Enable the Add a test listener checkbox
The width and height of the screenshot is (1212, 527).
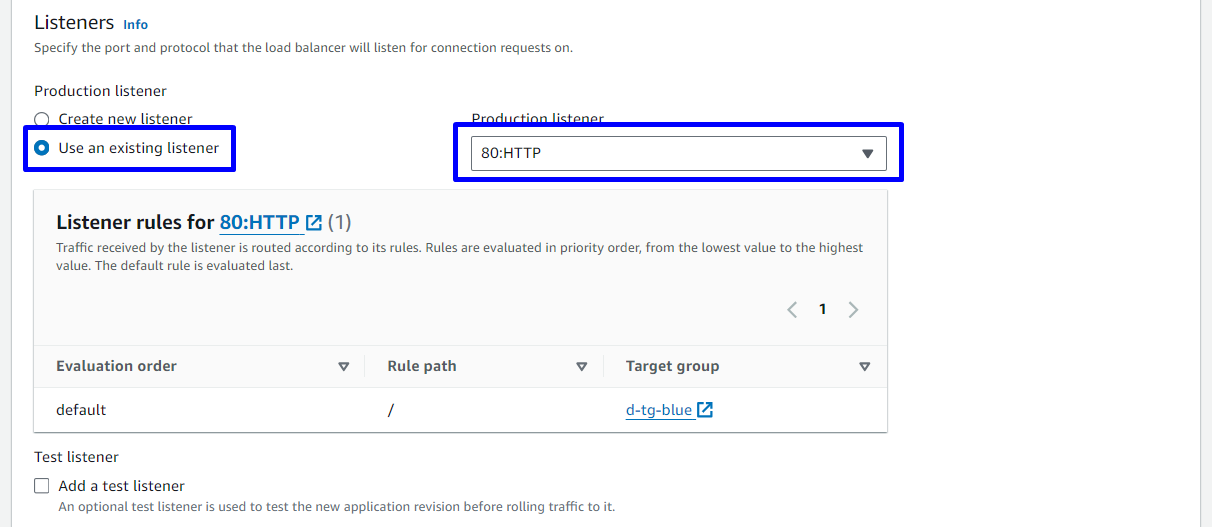(42, 486)
